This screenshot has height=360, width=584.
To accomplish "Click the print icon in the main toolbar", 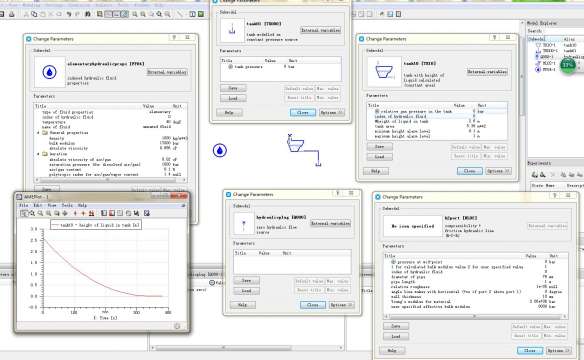I will coord(12,14).
